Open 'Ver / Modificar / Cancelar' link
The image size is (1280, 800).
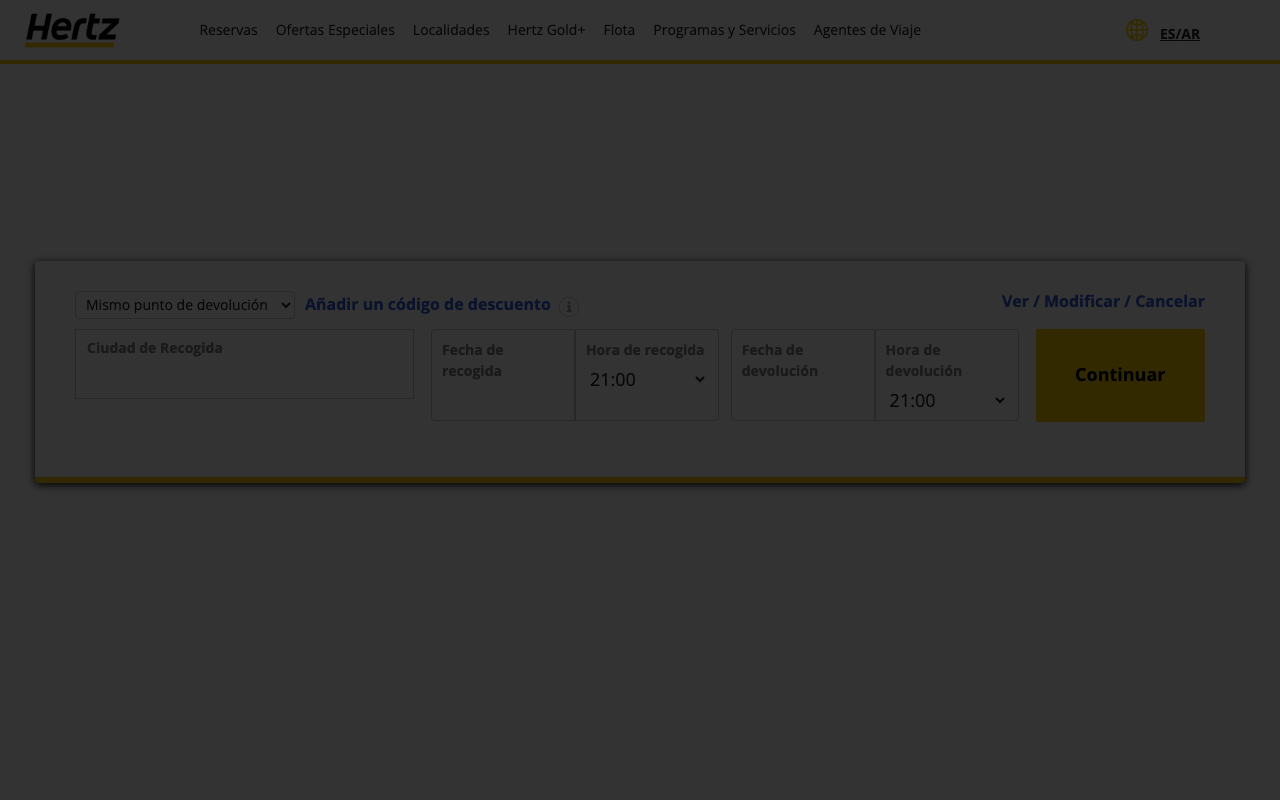(x=1103, y=301)
